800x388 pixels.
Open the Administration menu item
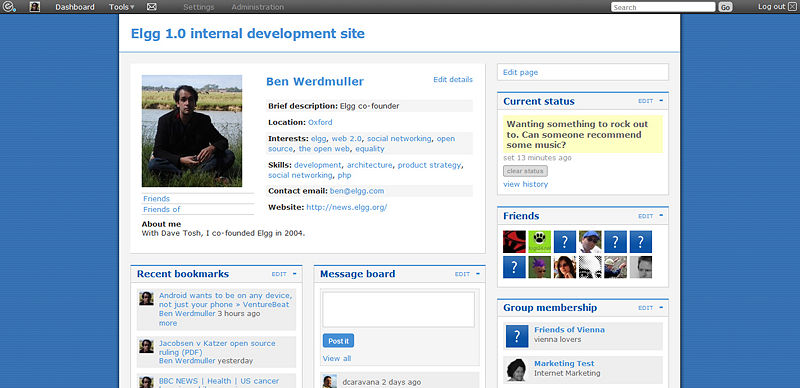click(258, 7)
